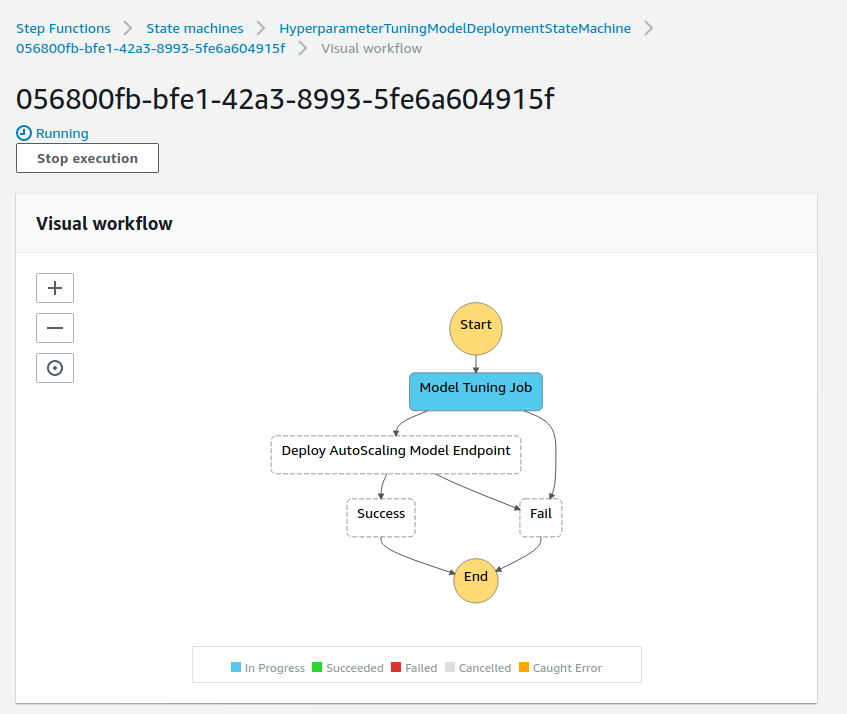Image resolution: width=847 pixels, height=714 pixels.
Task: Select the Fail state node
Action: coord(541,517)
